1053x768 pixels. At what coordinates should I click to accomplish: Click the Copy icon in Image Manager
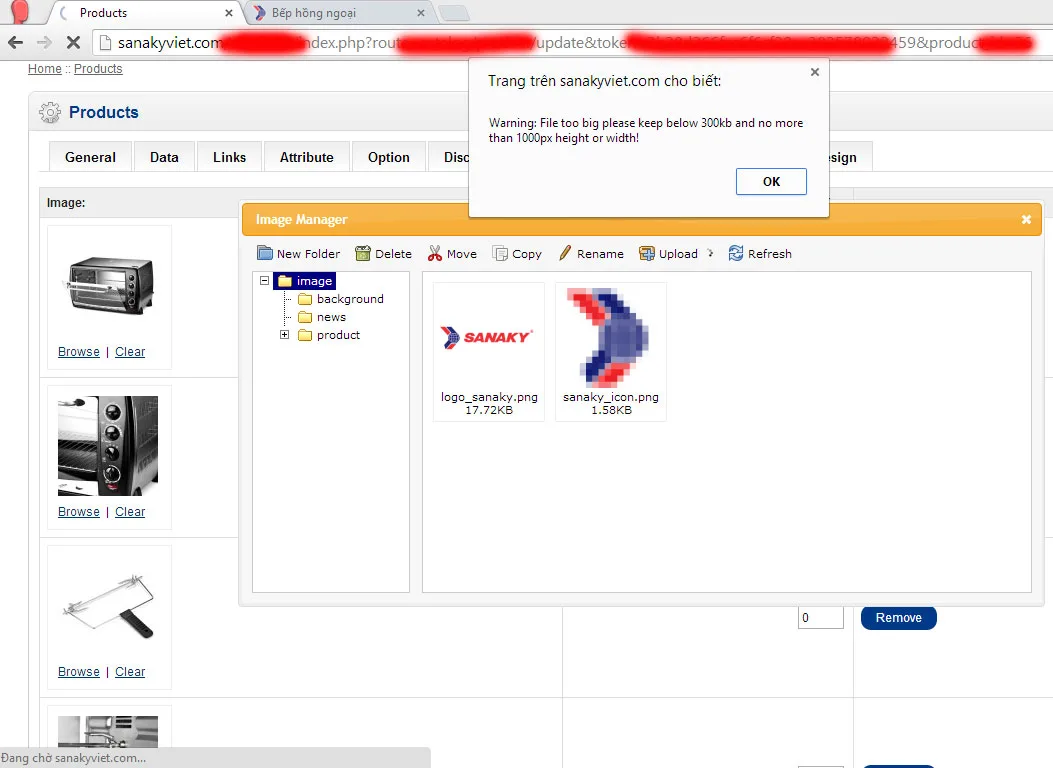click(x=498, y=253)
